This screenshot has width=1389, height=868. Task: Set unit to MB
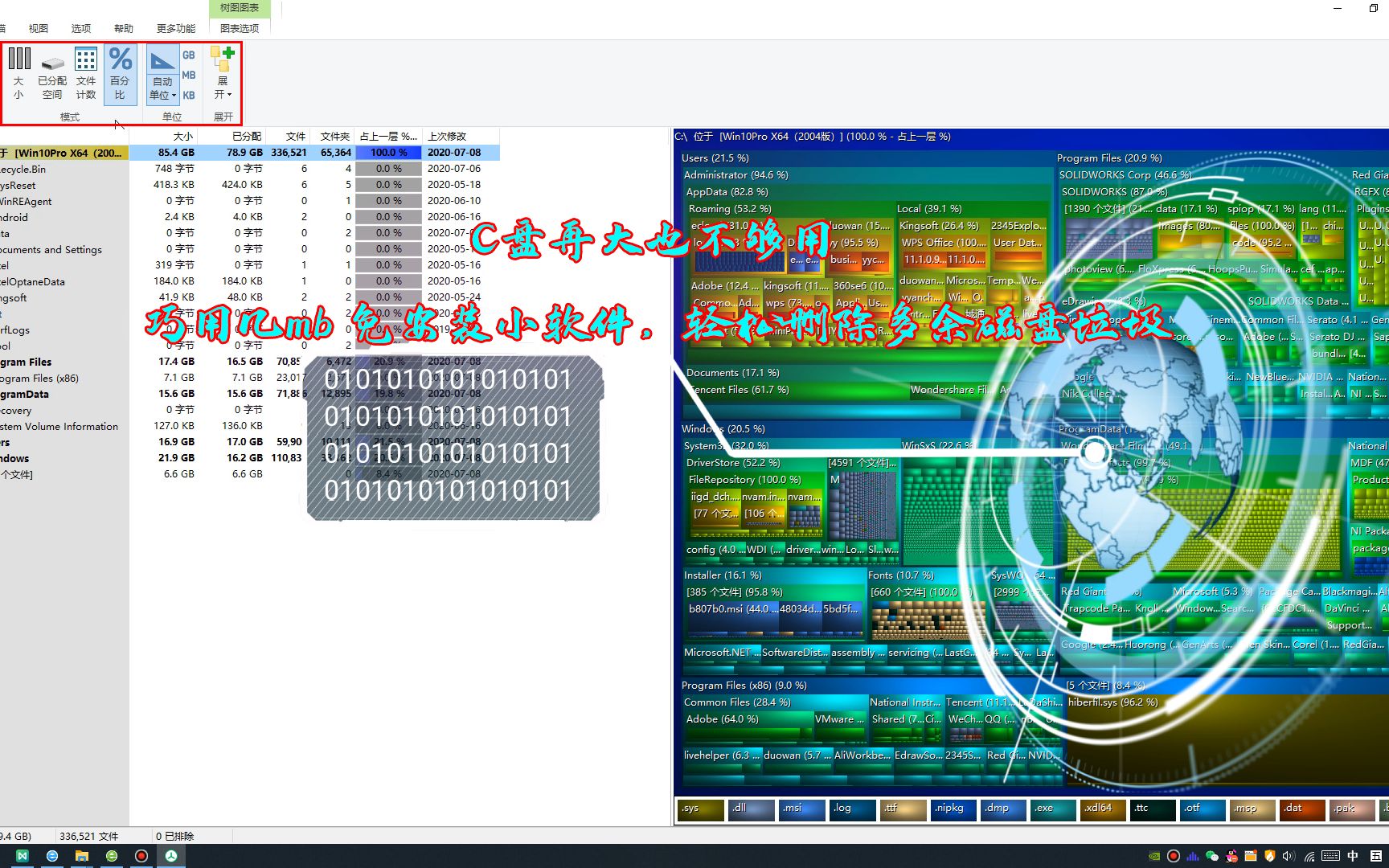pyautogui.click(x=189, y=75)
